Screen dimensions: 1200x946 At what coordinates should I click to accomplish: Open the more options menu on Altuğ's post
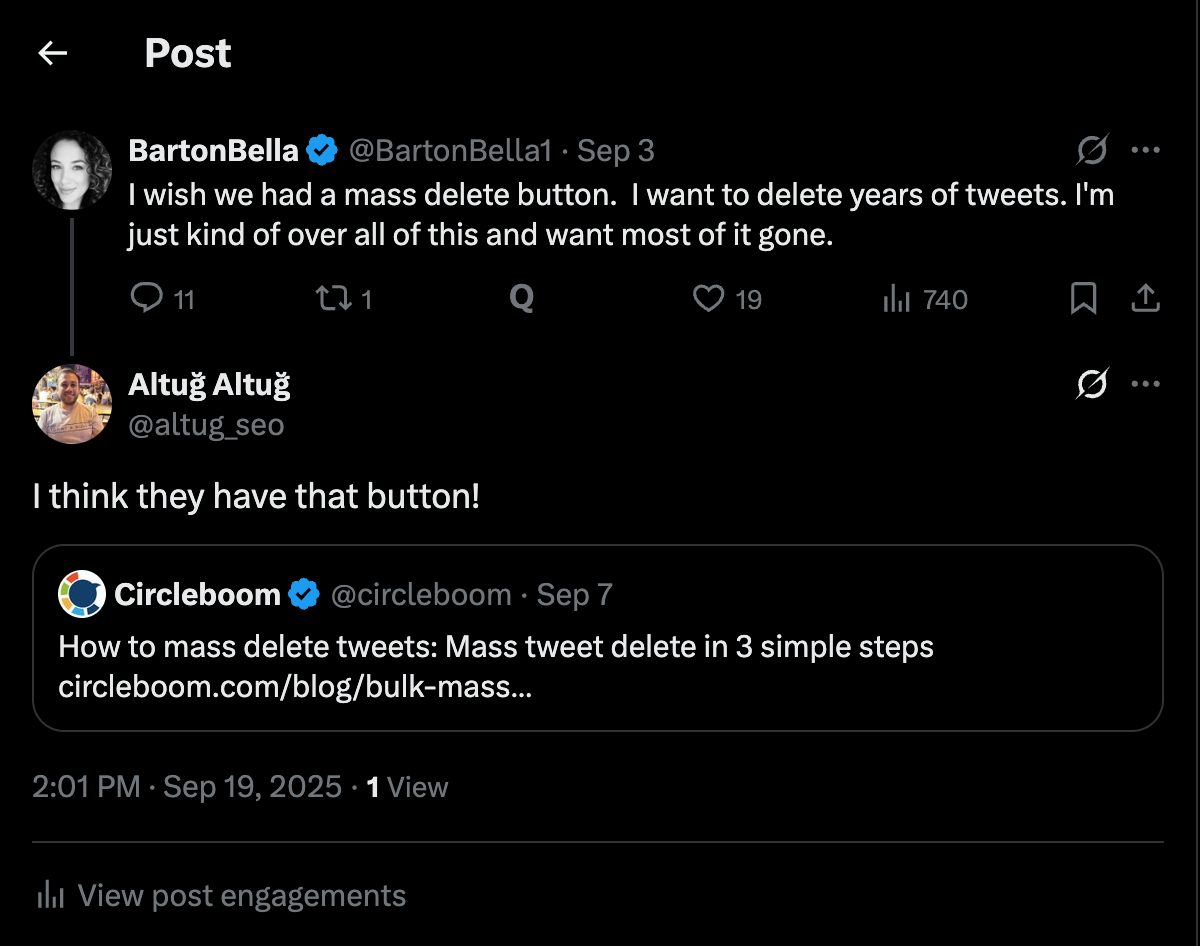pos(1144,383)
